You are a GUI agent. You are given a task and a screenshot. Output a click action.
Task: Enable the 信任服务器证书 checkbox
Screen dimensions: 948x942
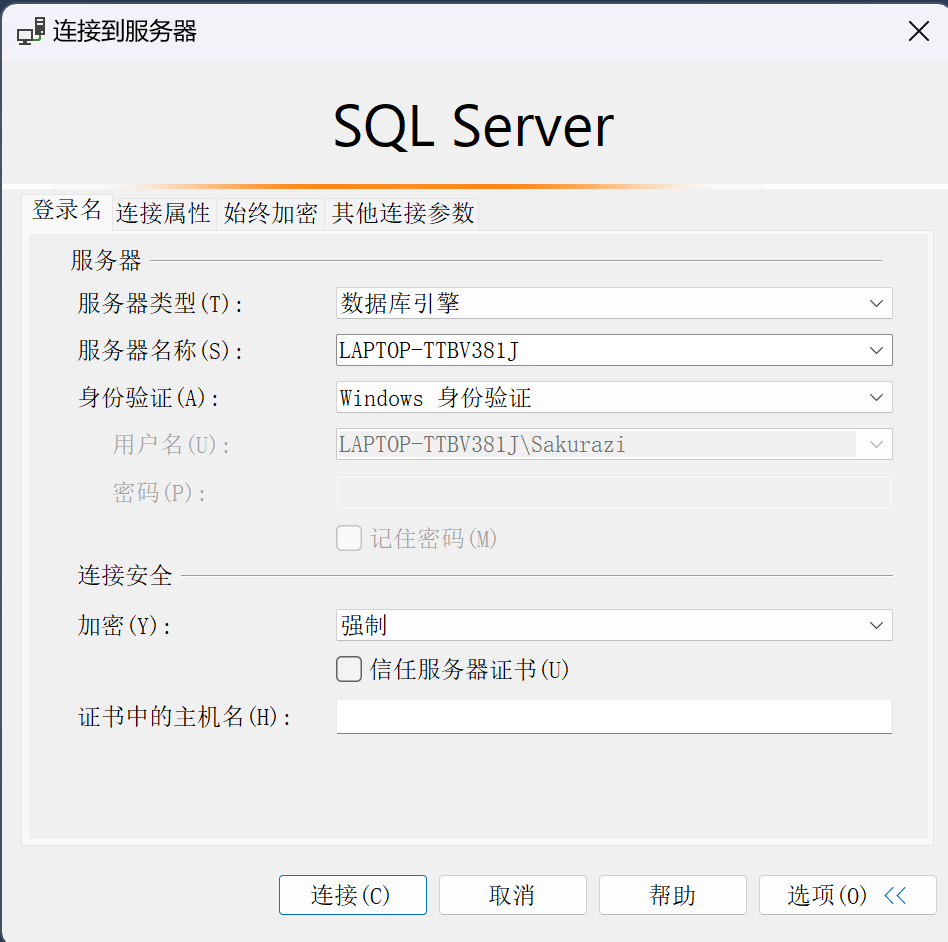(x=349, y=668)
